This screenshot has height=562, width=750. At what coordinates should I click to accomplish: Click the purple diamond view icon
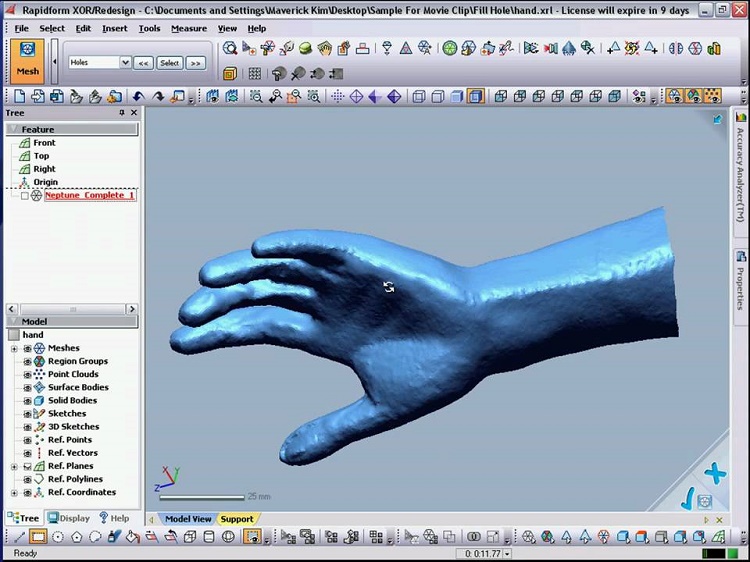click(x=394, y=97)
